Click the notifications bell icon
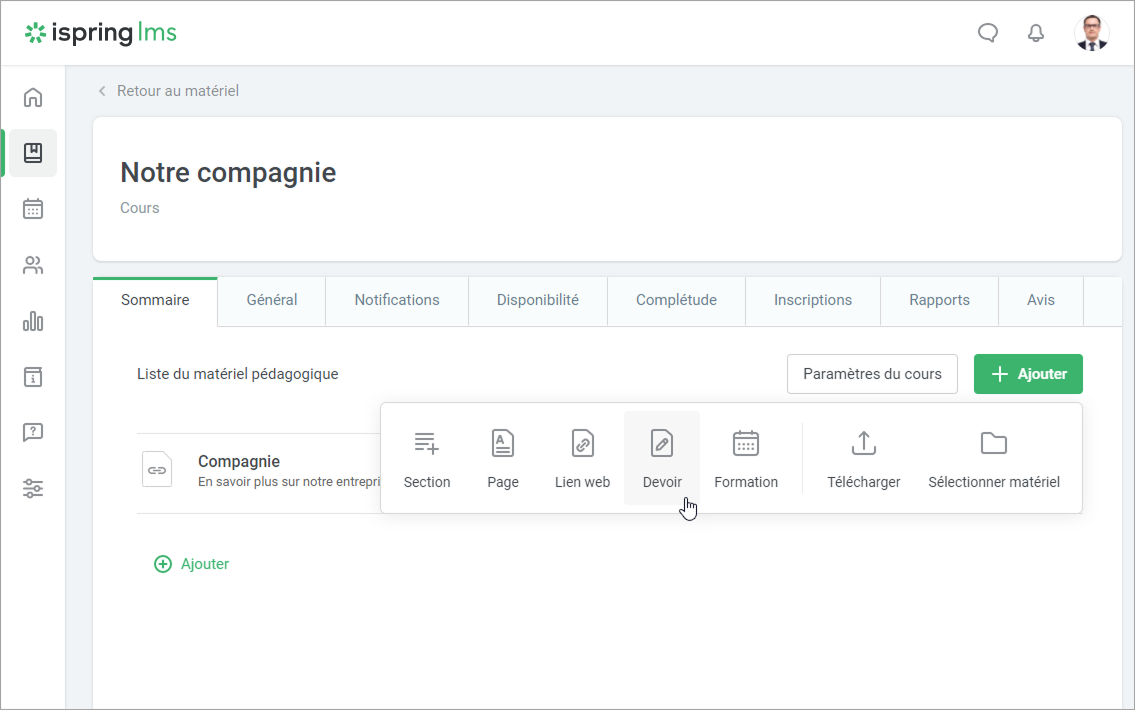Screen dimensions: 1135x710 pyautogui.click(x=1036, y=33)
